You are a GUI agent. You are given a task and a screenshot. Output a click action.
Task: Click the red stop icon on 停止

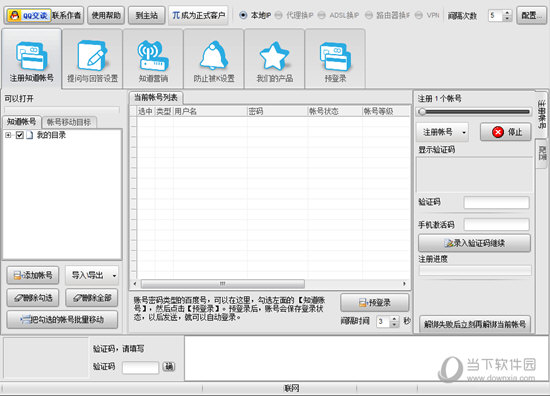tap(498, 132)
